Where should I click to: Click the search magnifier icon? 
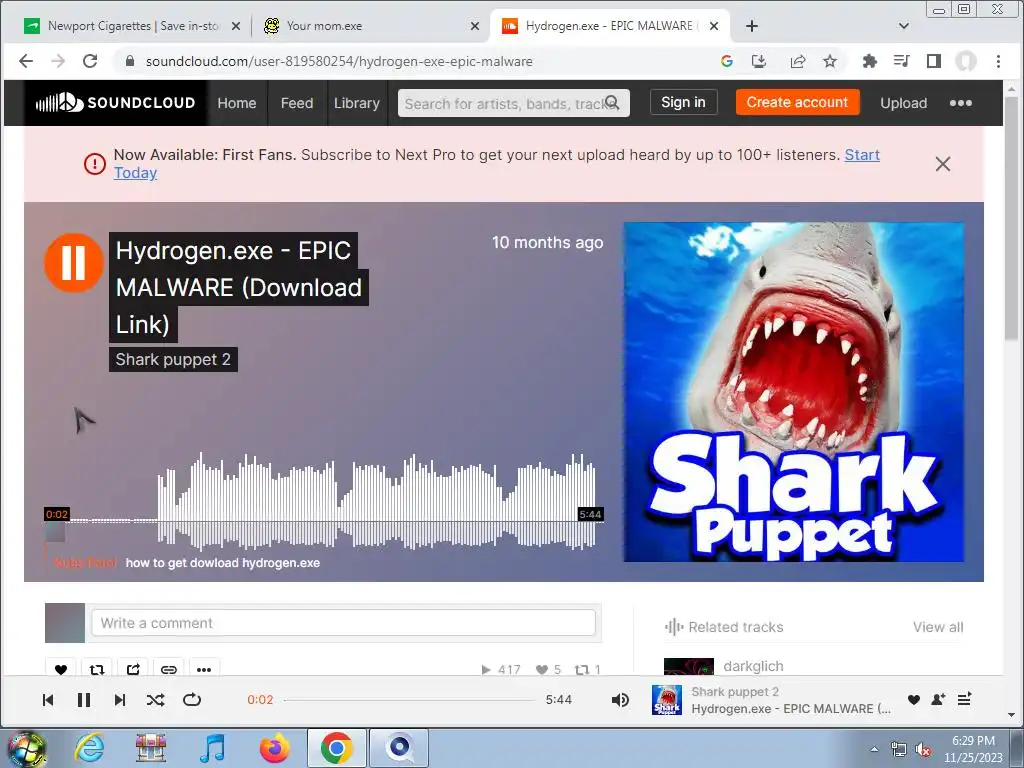click(x=612, y=103)
